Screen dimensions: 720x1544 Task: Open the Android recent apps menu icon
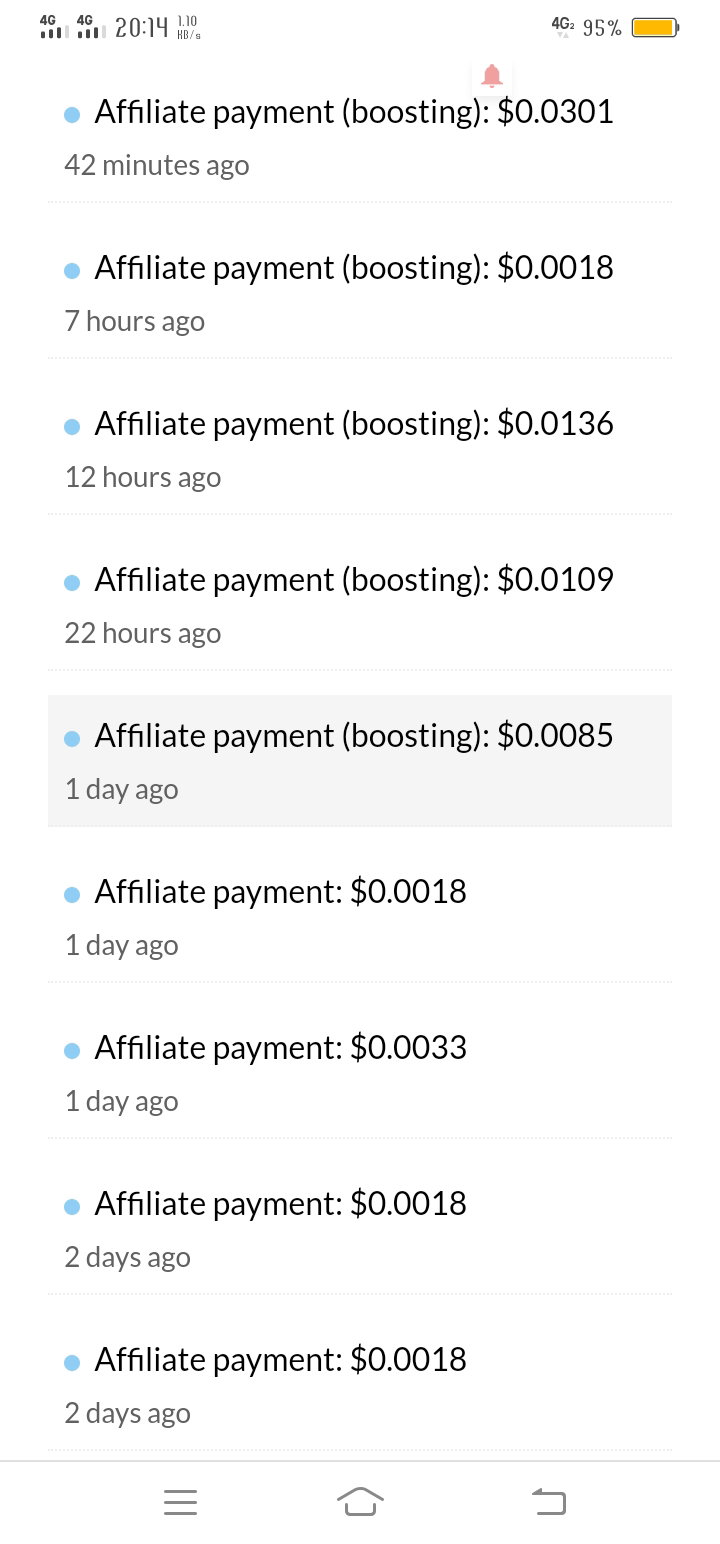[180, 1502]
